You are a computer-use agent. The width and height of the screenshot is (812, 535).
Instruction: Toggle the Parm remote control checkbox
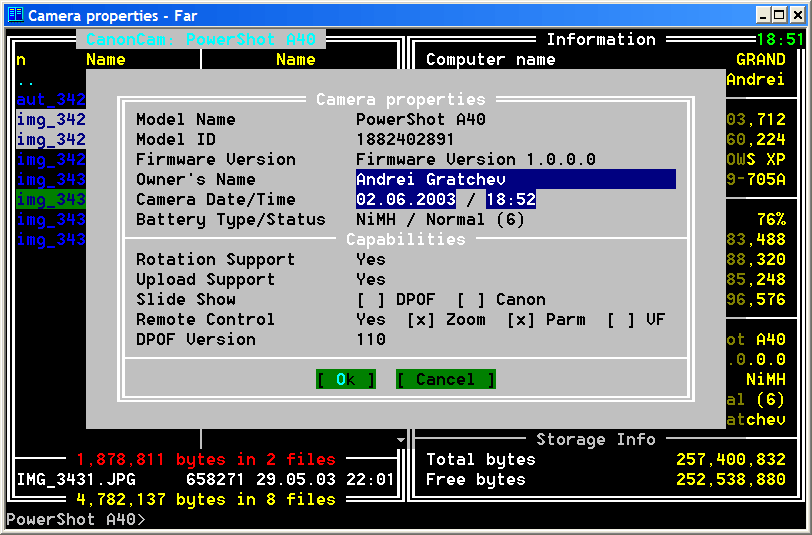[521, 320]
